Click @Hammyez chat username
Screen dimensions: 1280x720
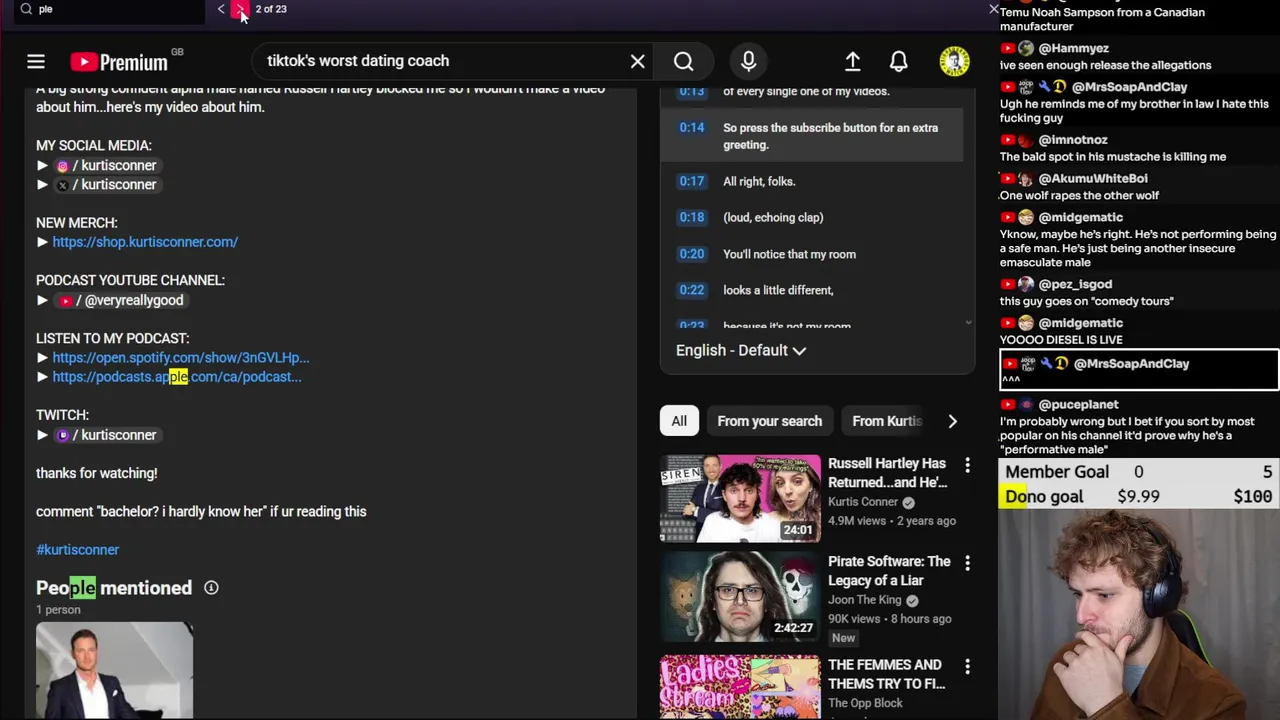tap(1073, 48)
